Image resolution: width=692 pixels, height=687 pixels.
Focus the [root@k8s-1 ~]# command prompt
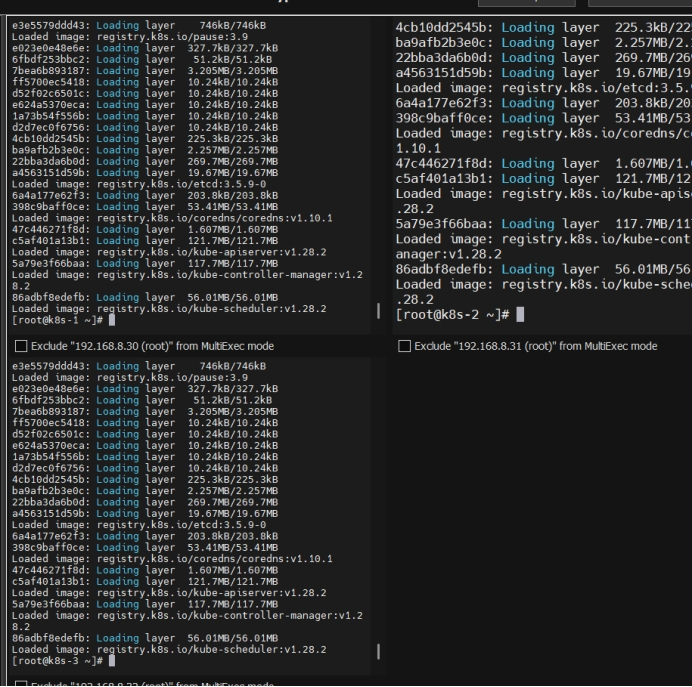pos(64,320)
